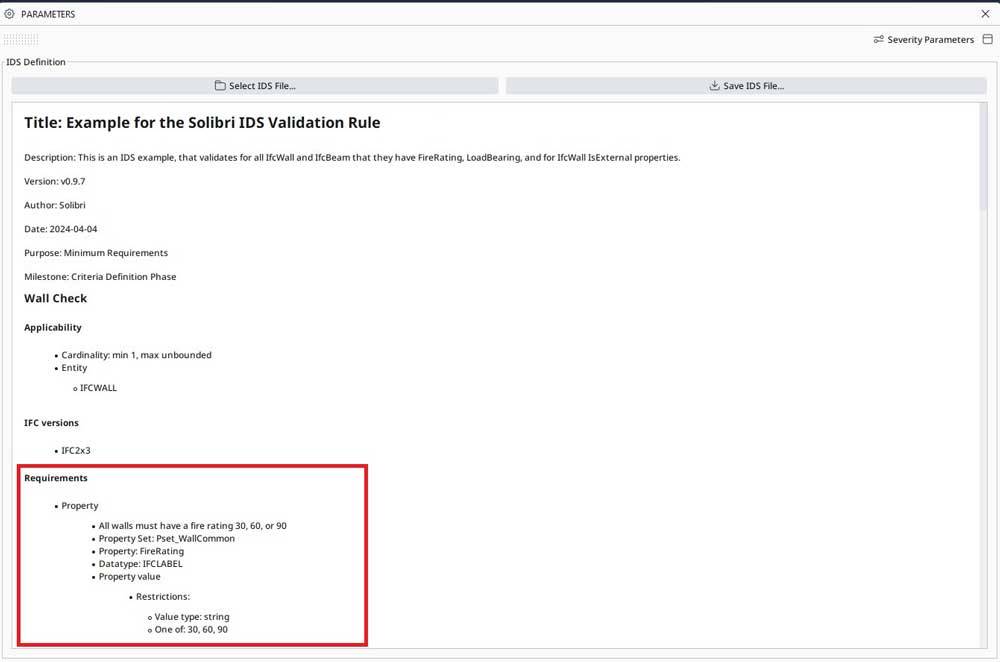Click the 'Restrictions:' bullet
The width and height of the screenshot is (1000, 662).
pos(163,597)
